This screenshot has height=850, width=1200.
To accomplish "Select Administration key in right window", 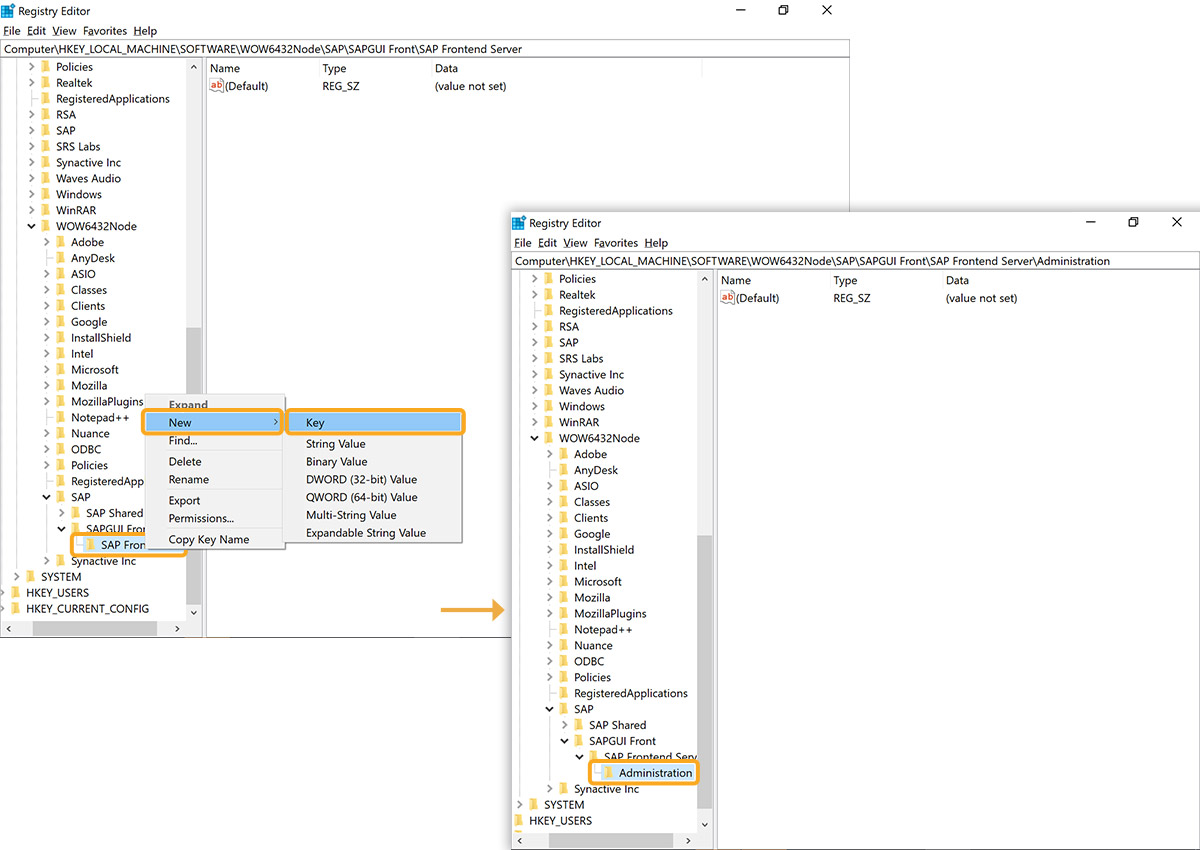I will point(655,773).
